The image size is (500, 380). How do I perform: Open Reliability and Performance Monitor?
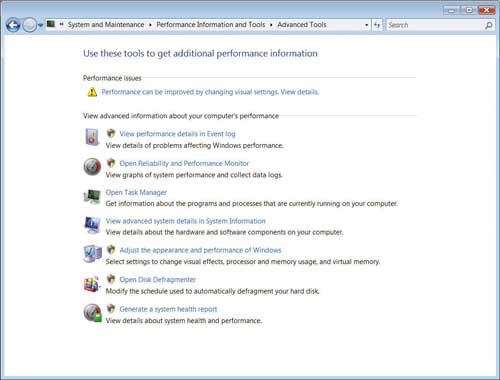click(184, 163)
